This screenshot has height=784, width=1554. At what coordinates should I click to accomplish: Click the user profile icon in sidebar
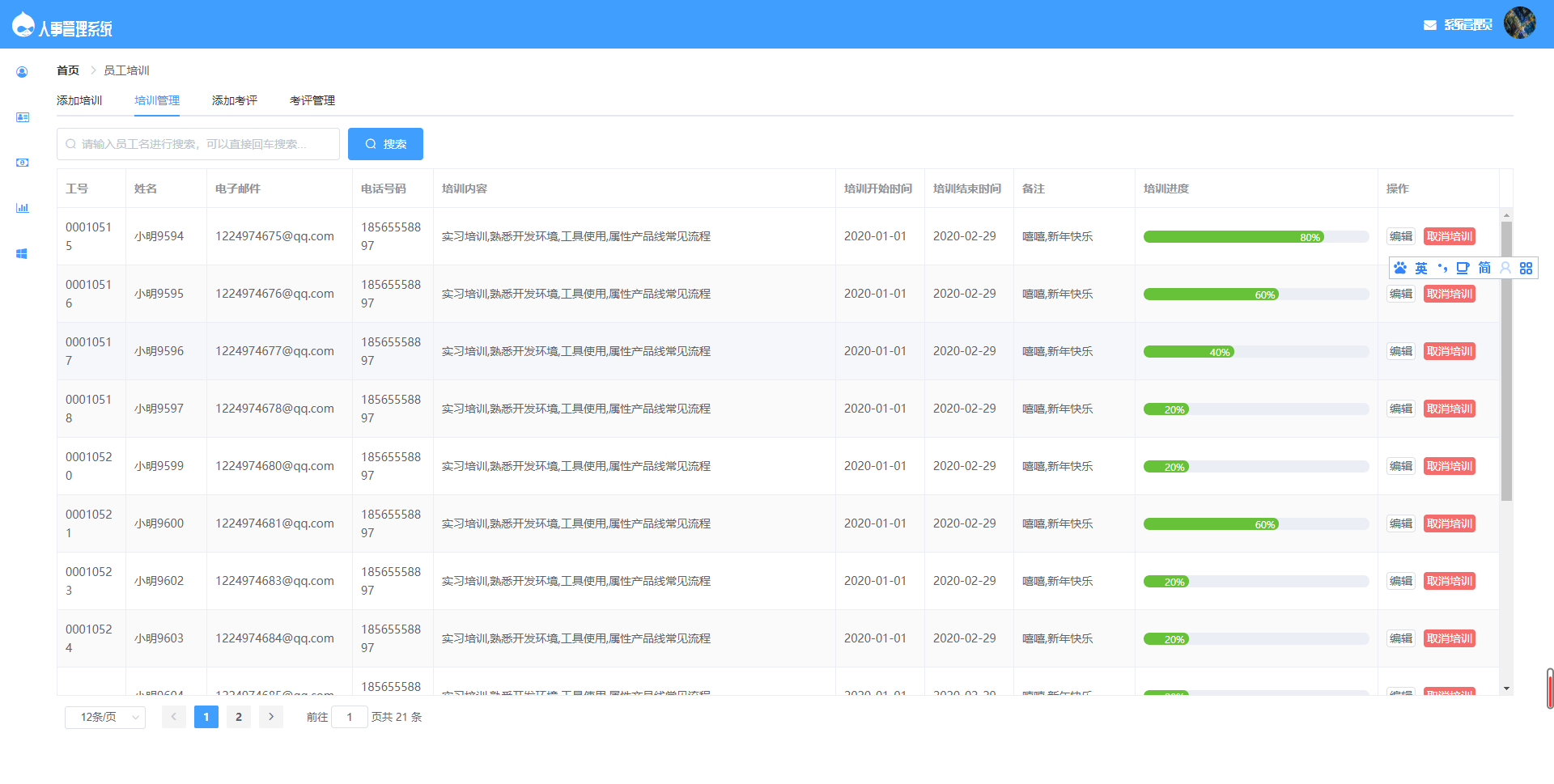[22, 71]
